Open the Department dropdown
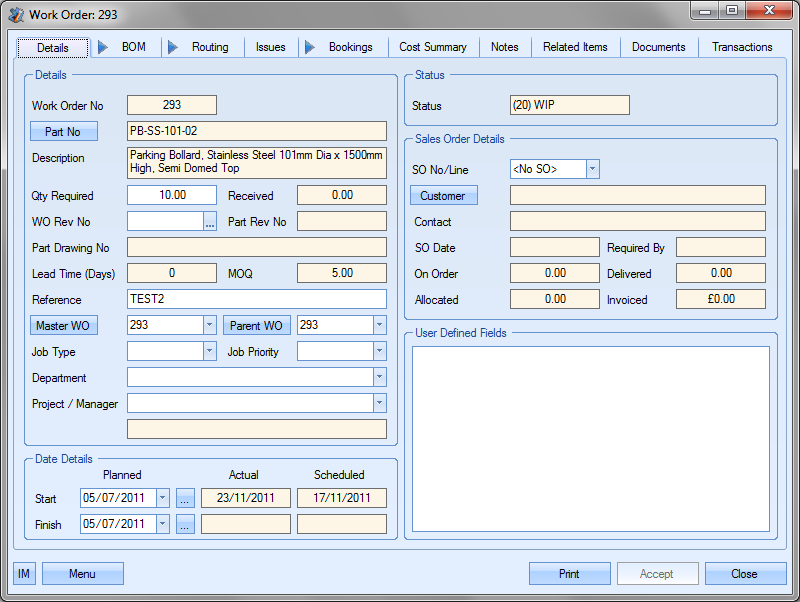Screen dimensions: 800x602 [x=379, y=378]
